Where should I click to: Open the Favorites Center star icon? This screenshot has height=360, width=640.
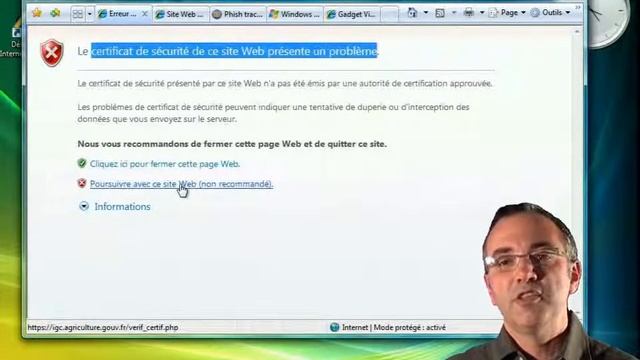(37, 13)
